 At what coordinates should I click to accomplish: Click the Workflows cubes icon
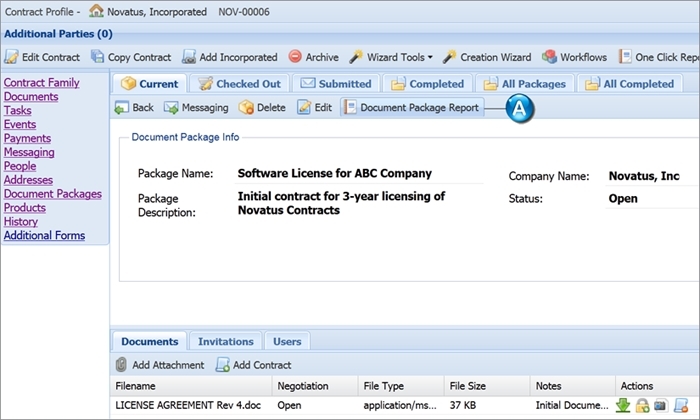tap(549, 57)
